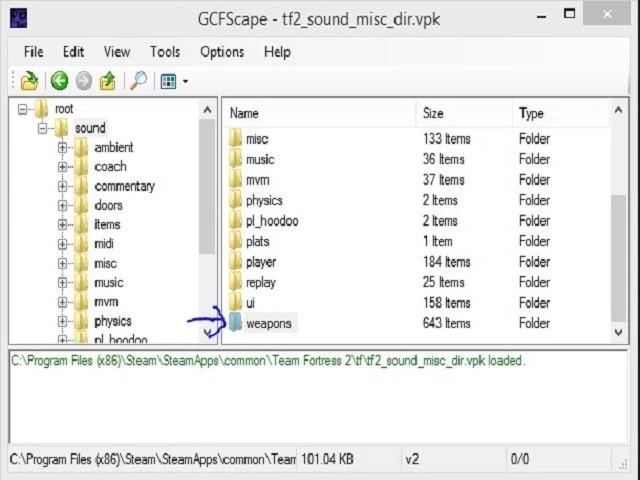Image resolution: width=640 pixels, height=480 pixels.
Task: Open the Tools menu
Action: (x=165, y=52)
